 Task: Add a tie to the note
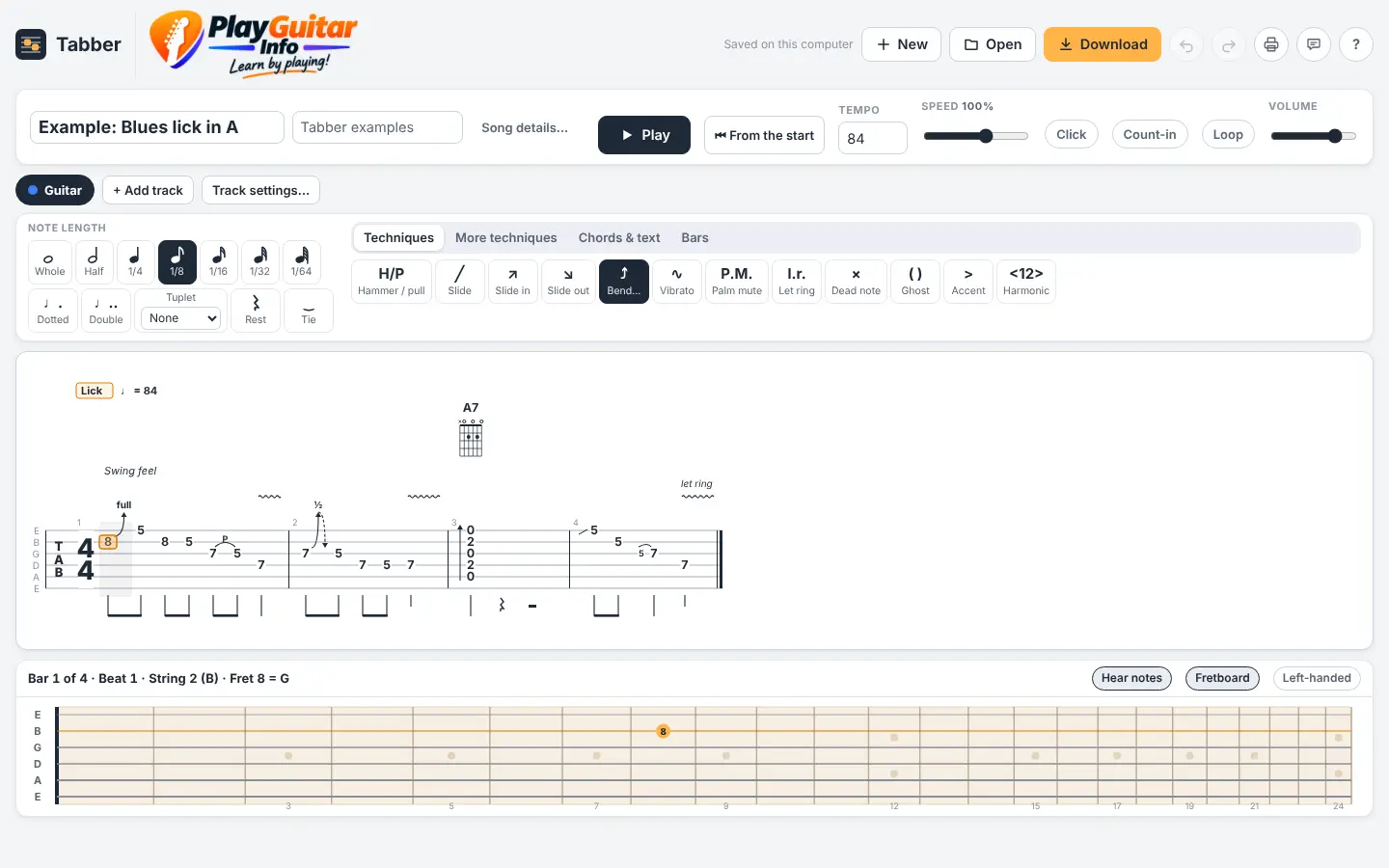[x=309, y=310]
